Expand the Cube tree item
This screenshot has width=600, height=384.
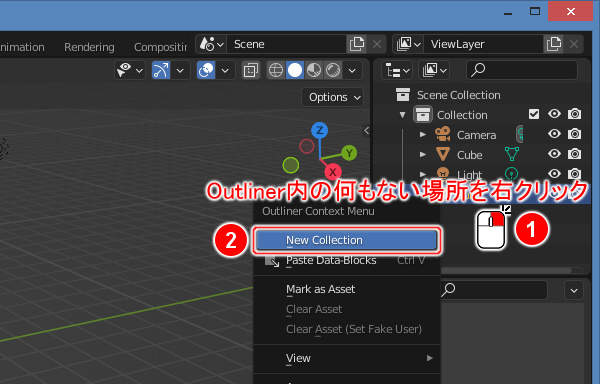tap(422, 155)
